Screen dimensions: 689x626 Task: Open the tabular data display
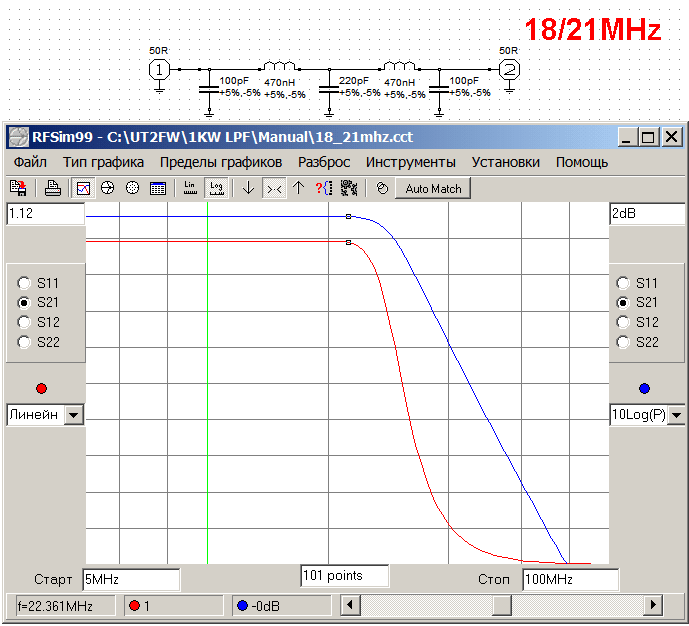pyautogui.click(x=157, y=188)
